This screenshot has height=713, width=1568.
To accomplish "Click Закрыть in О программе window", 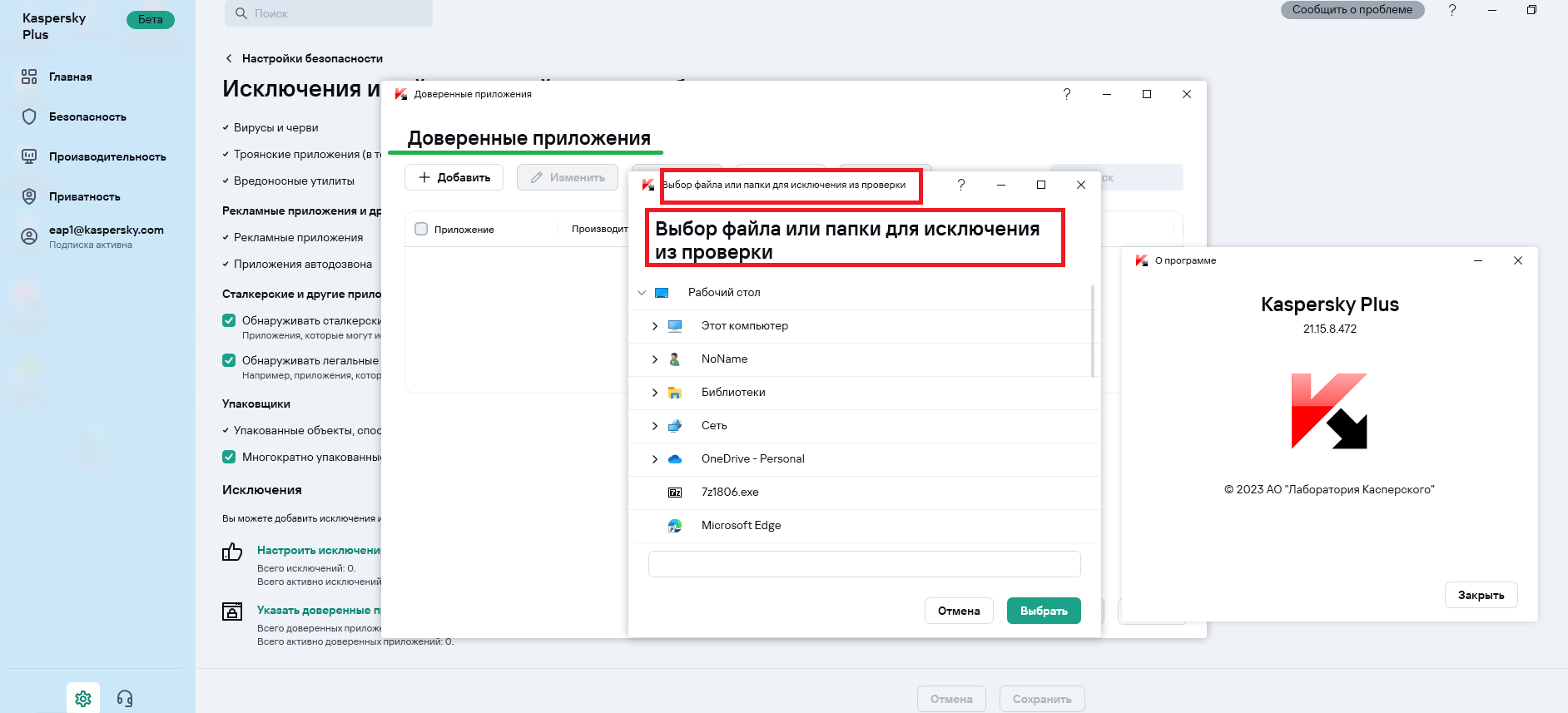I will point(1481,595).
